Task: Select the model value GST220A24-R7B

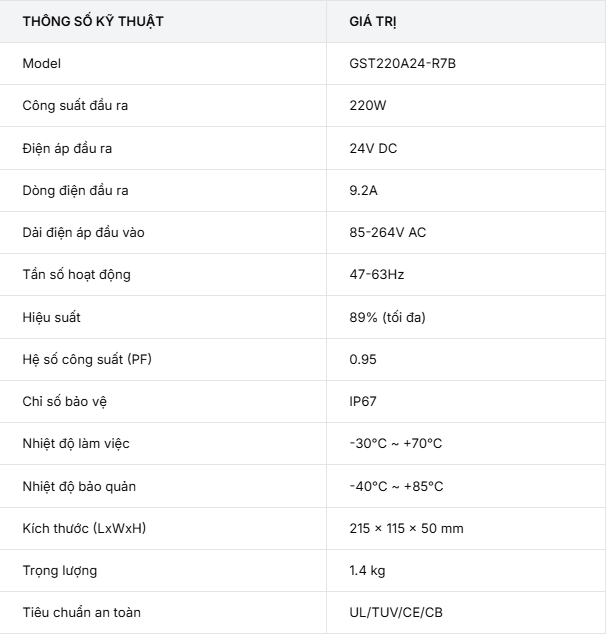Action: click(403, 63)
